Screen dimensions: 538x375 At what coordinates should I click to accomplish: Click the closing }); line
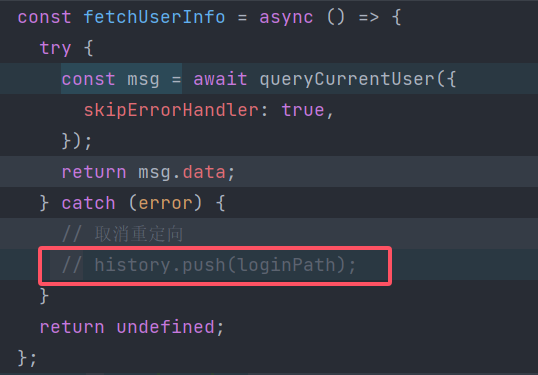point(77,141)
